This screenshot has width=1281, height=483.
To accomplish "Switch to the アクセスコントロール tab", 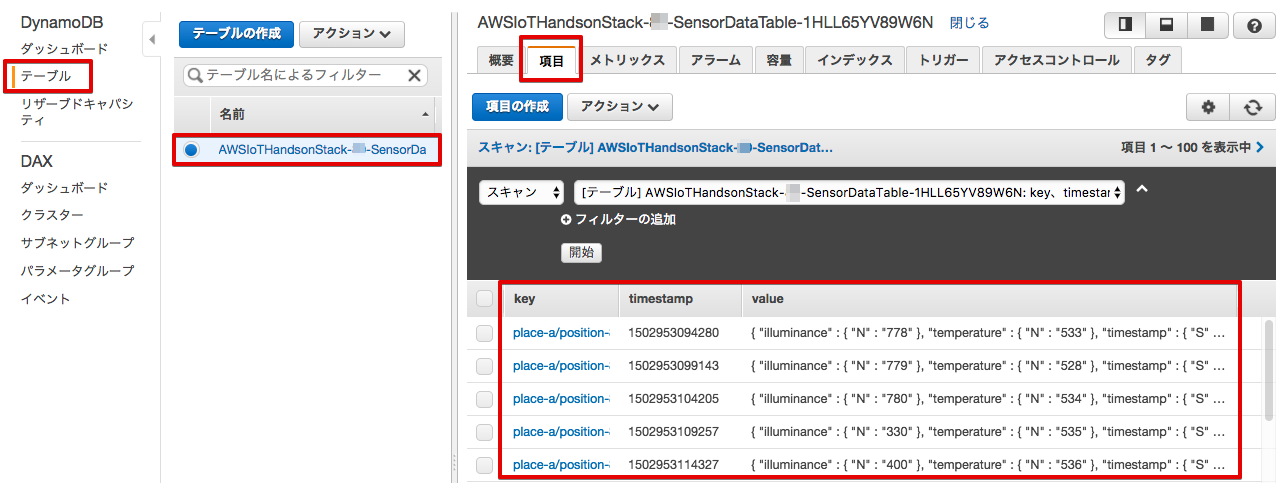I will coord(1056,60).
